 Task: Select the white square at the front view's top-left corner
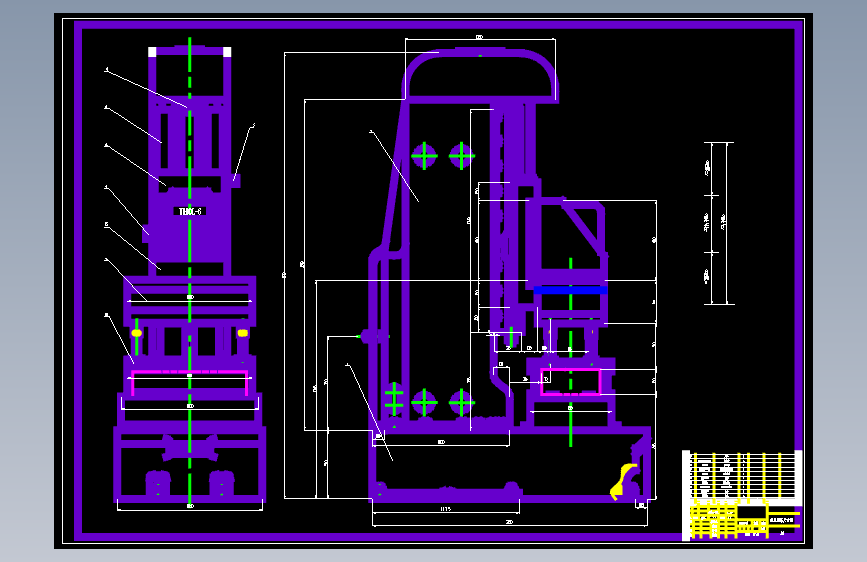tap(152, 52)
